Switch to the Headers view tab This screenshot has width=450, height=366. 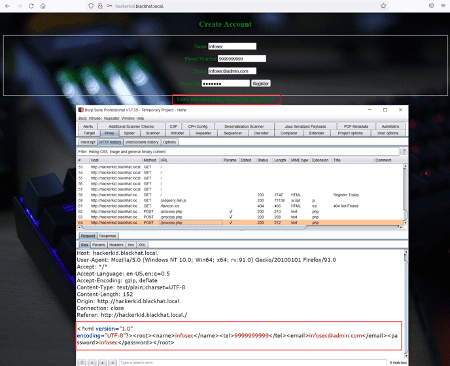116,245
